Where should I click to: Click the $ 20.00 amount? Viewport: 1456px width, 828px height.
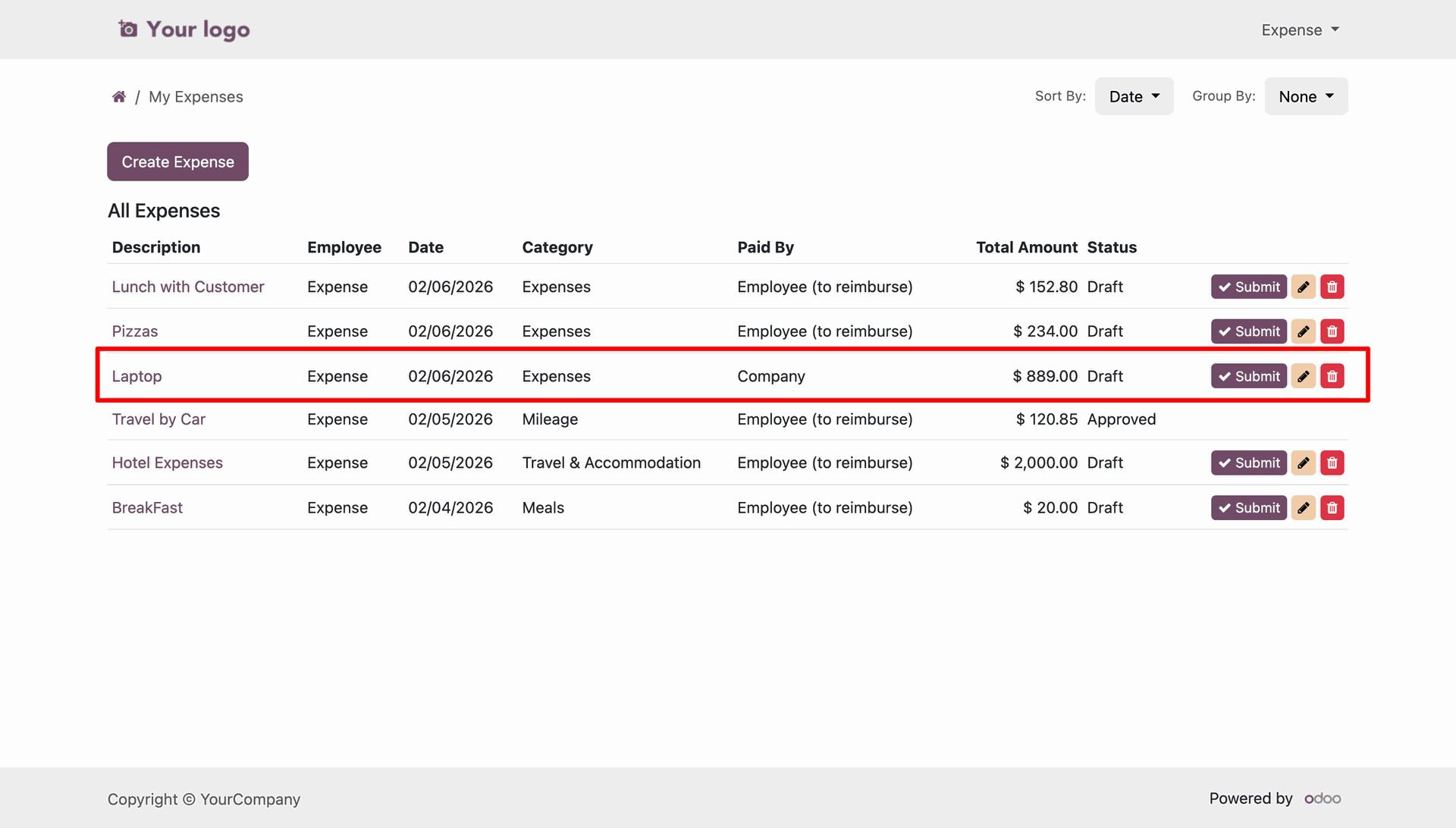(x=1050, y=507)
